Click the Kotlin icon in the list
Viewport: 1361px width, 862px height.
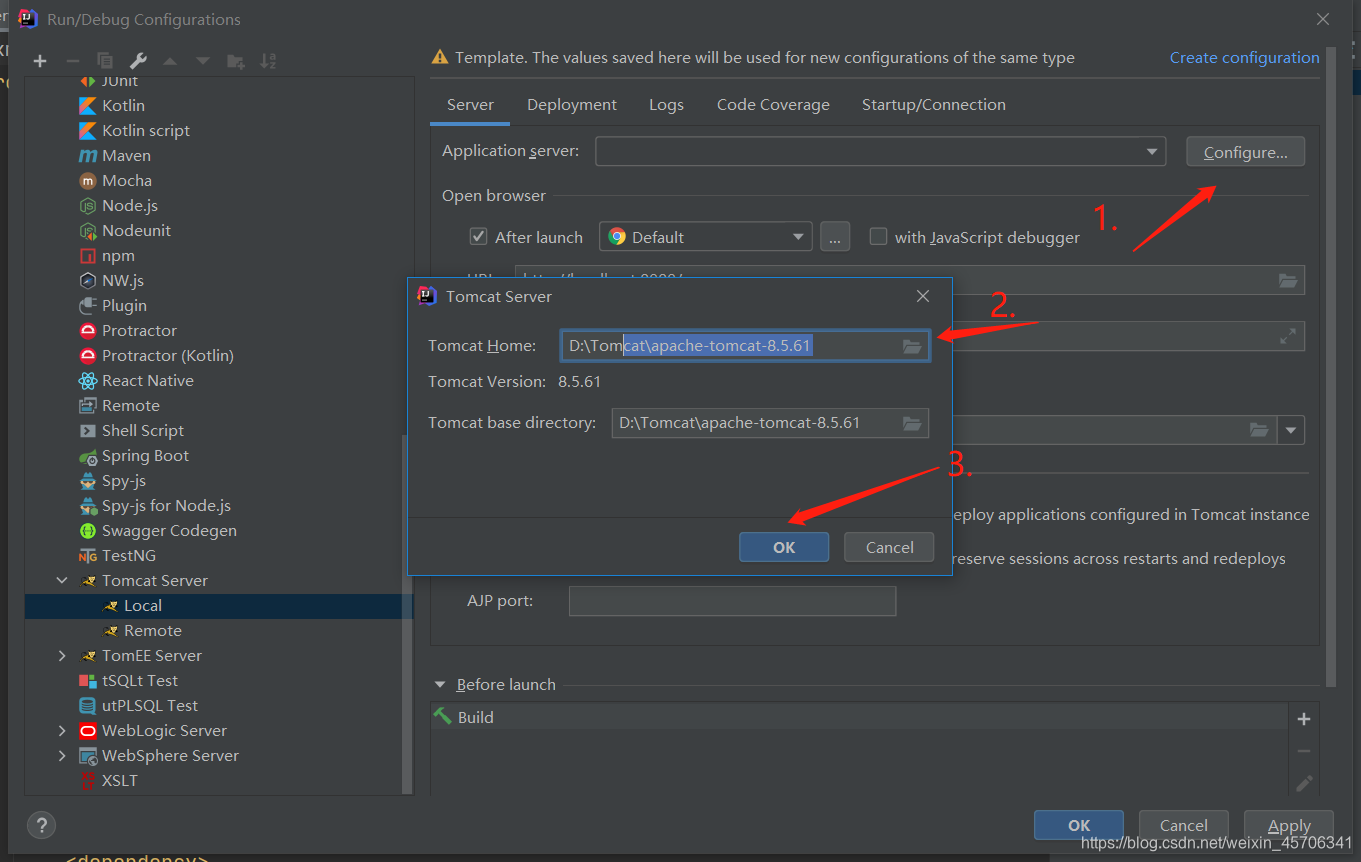(87, 105)
